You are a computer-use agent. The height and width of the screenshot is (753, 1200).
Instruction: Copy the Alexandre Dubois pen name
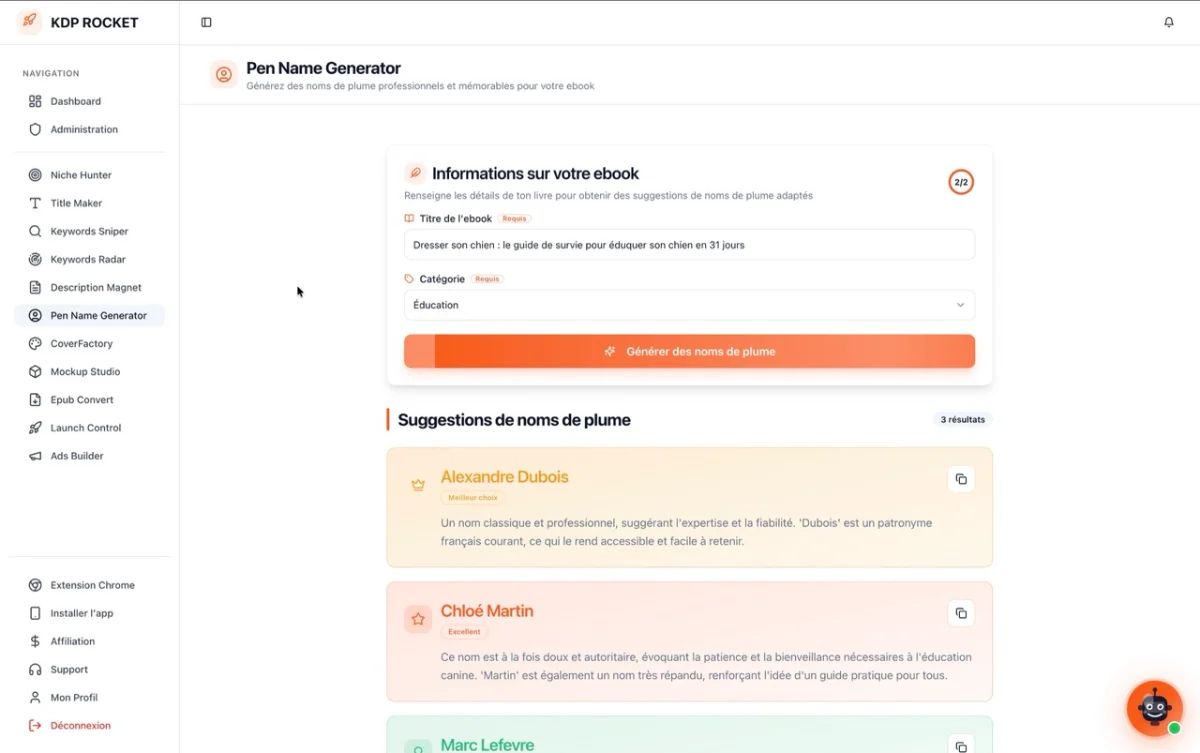pos(961,479)
